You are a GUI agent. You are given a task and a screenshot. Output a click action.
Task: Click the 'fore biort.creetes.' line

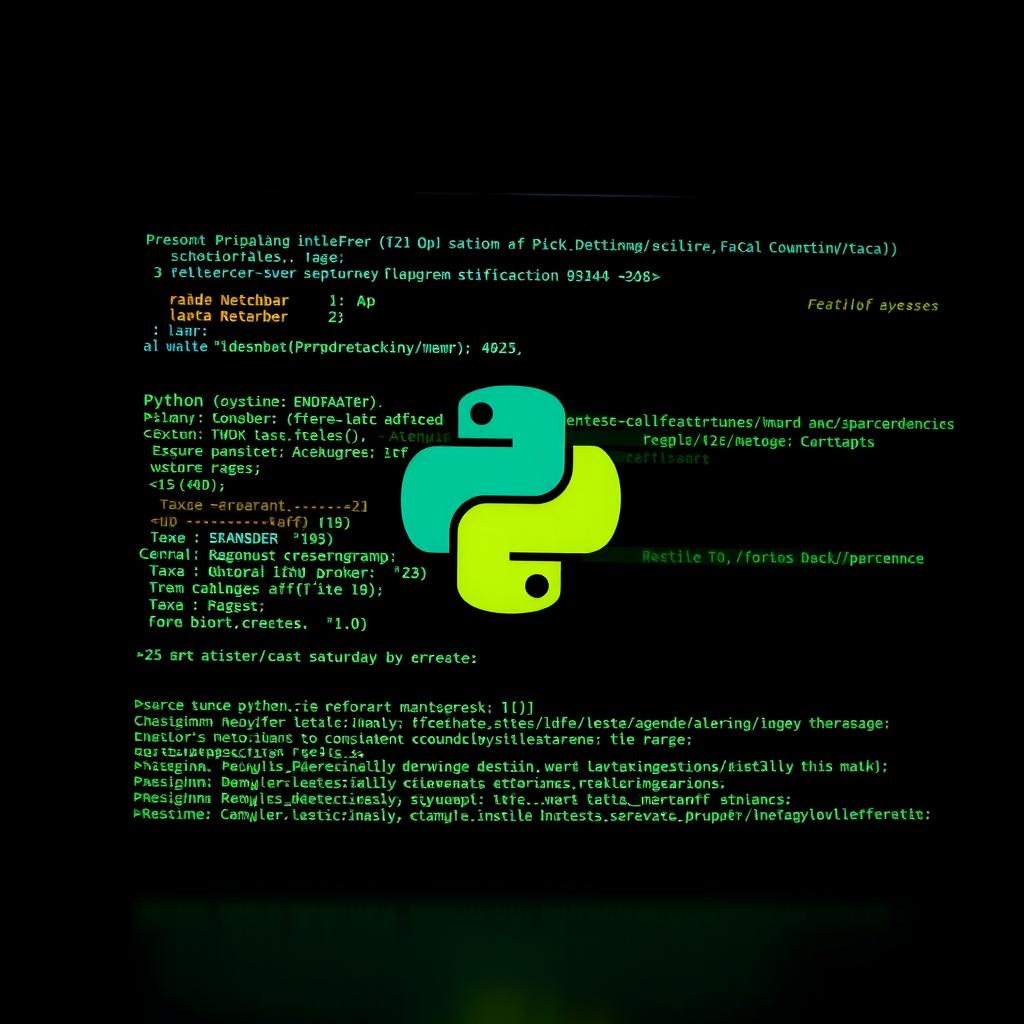tap(257, 622)
